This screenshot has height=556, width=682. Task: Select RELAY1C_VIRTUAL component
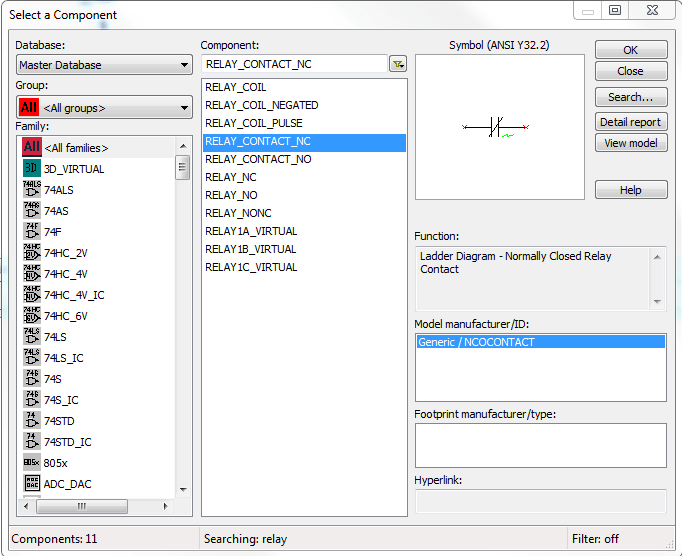(x=304, y=267)
